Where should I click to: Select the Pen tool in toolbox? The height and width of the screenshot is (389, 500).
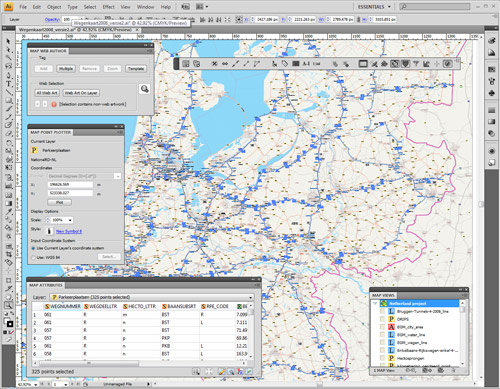click(9, 75)
